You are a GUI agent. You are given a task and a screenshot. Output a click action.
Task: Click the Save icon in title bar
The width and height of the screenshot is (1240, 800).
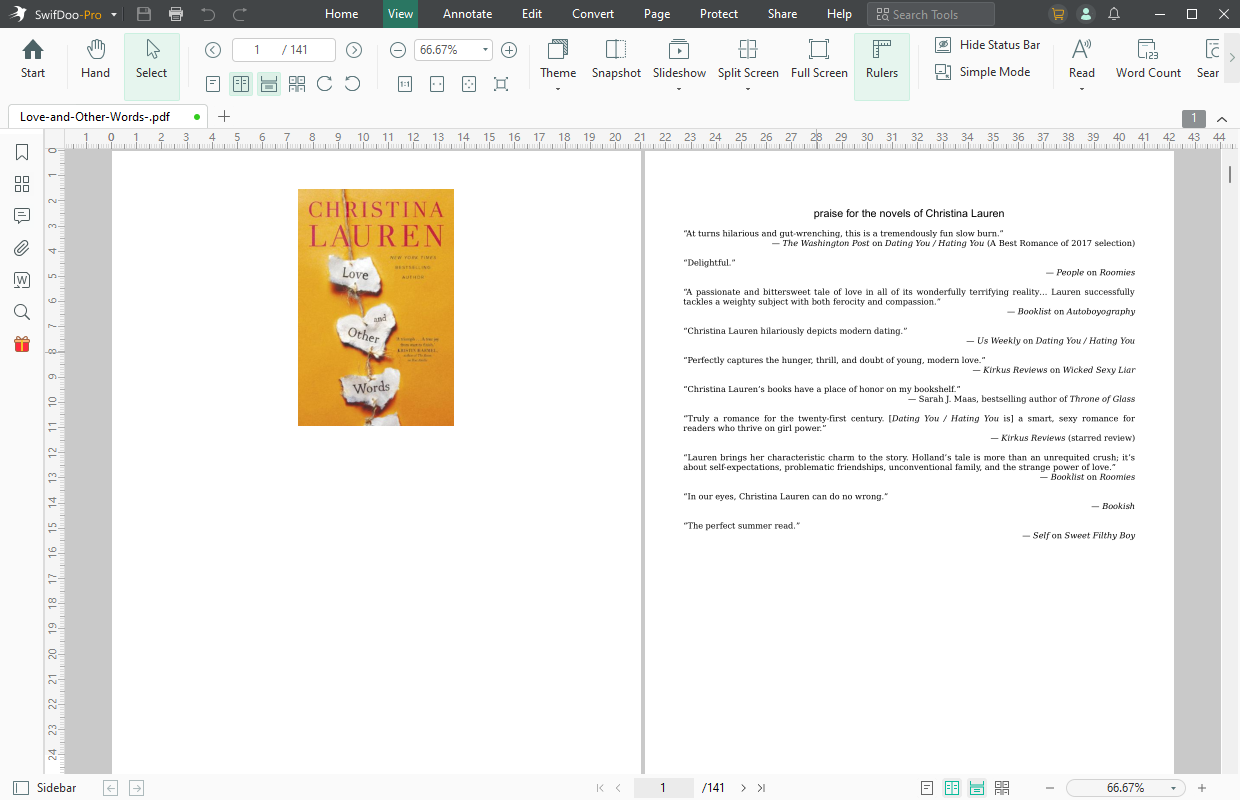coord(144,14)
